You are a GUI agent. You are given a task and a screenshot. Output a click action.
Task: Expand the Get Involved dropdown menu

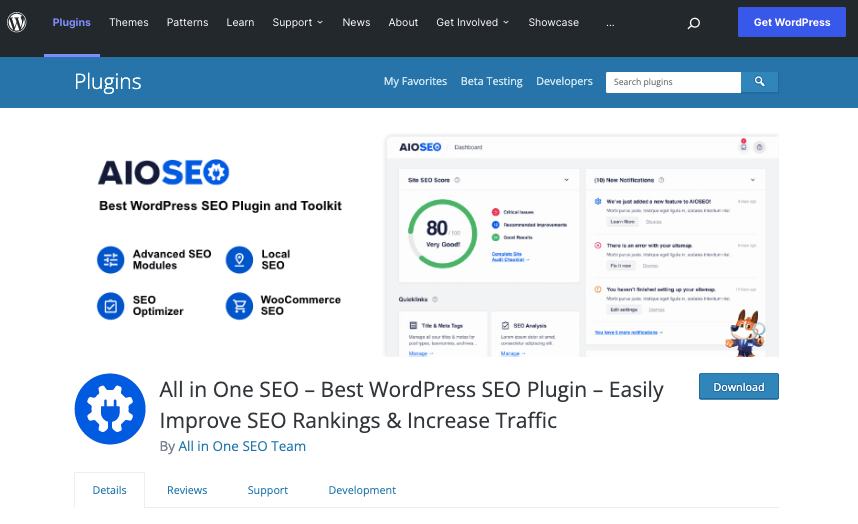coord(472,22)
